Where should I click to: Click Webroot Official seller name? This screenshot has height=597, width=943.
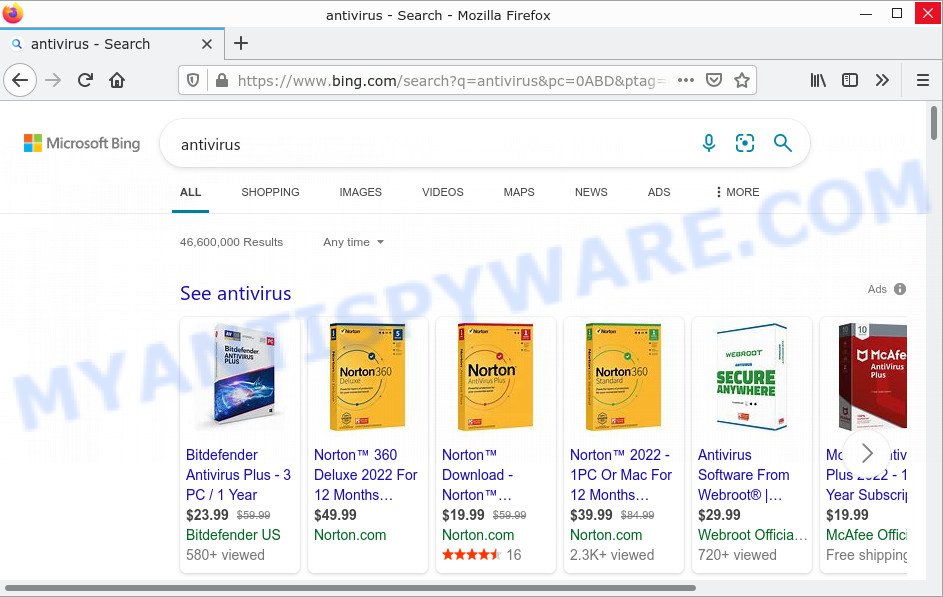coord(752,535)
